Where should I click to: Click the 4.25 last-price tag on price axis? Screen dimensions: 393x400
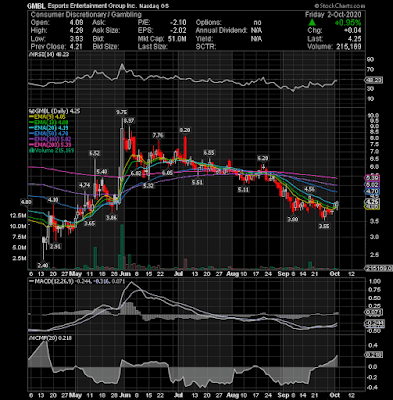(x=372, y=202)
